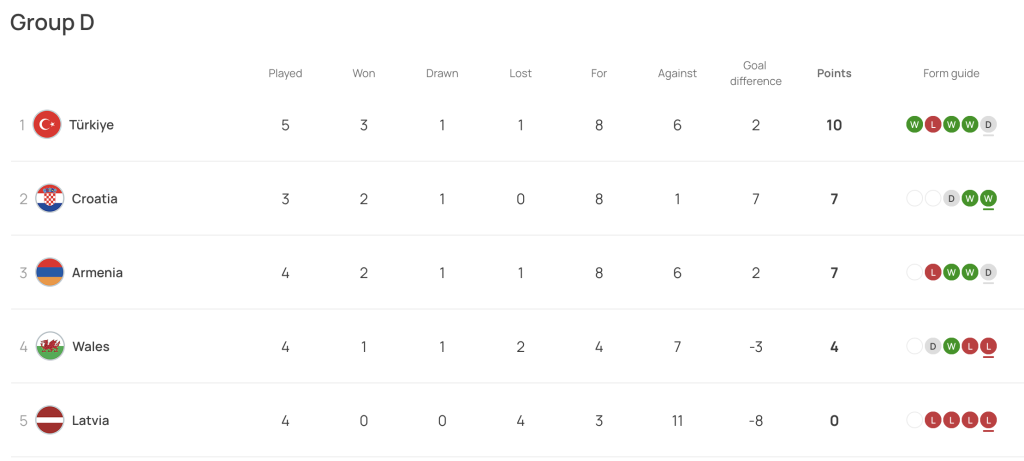This screenshot has height=461, width=1024.
Task: Click the Croatia flag icon
Action: coord(50,199)
